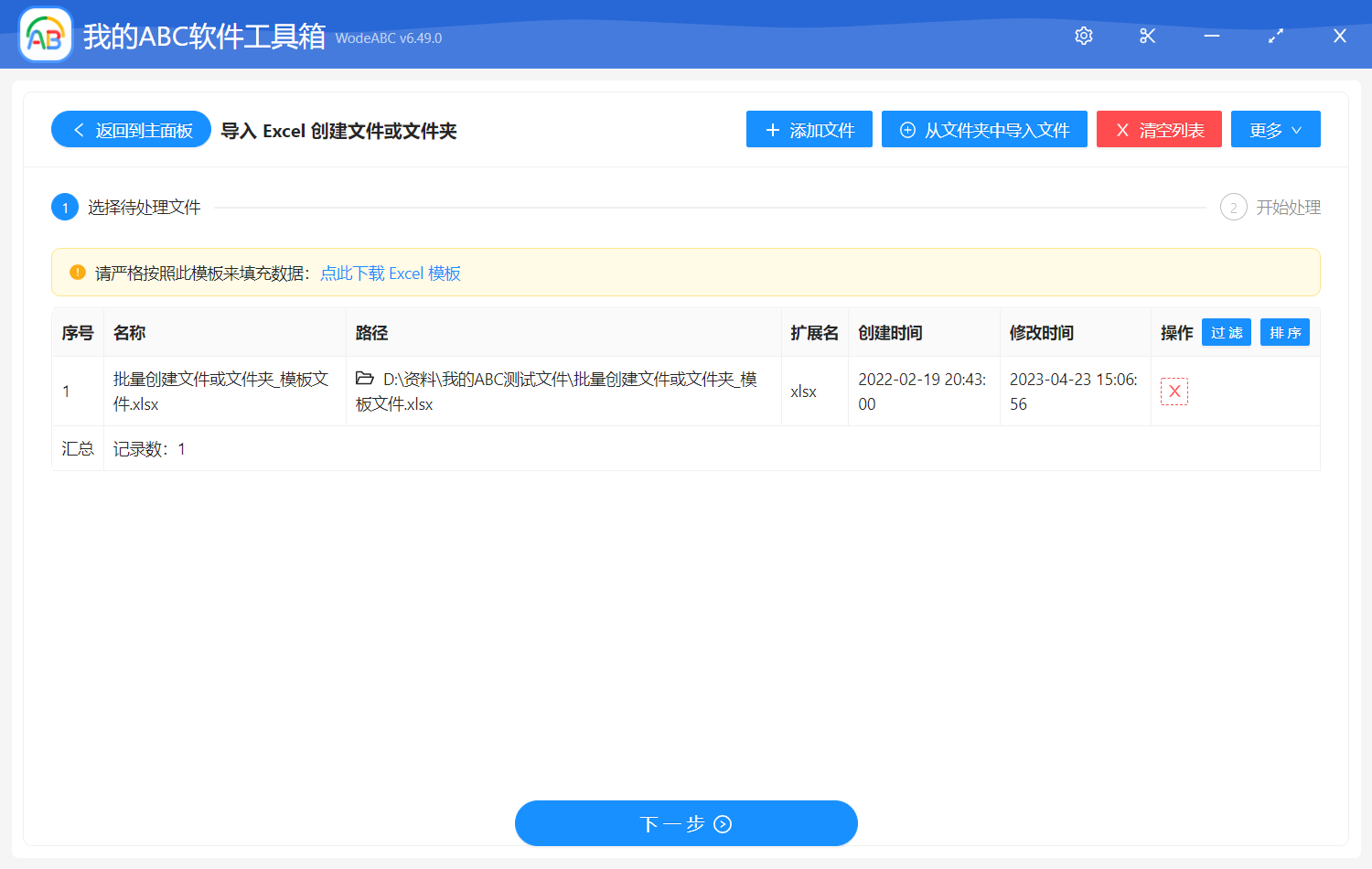1372x869 pixels.
Task: Download the Excel template via 点此下载 link
Action: [x=391, y=273]
